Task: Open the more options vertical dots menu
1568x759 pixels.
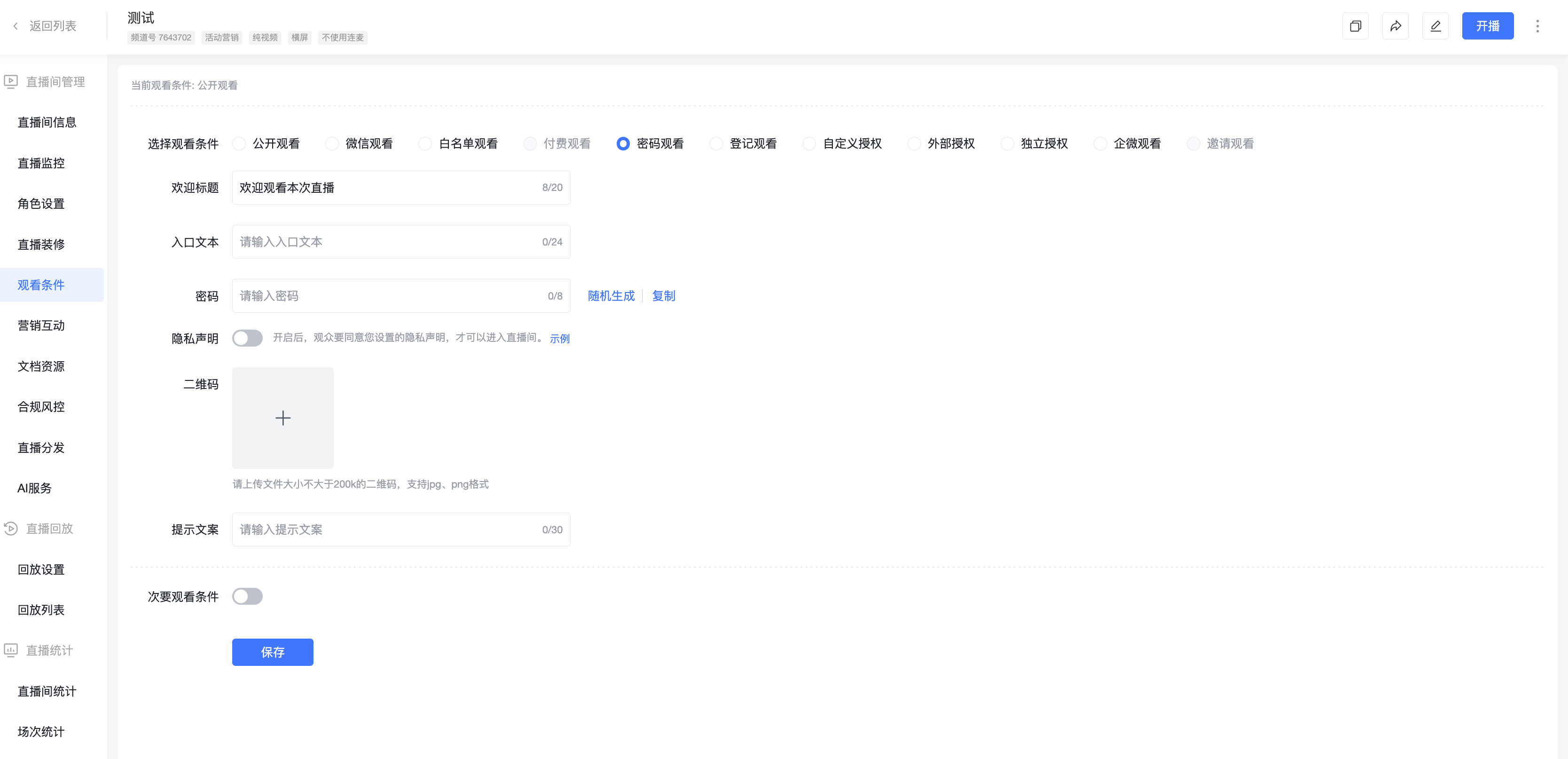Action: [1537, 26]
